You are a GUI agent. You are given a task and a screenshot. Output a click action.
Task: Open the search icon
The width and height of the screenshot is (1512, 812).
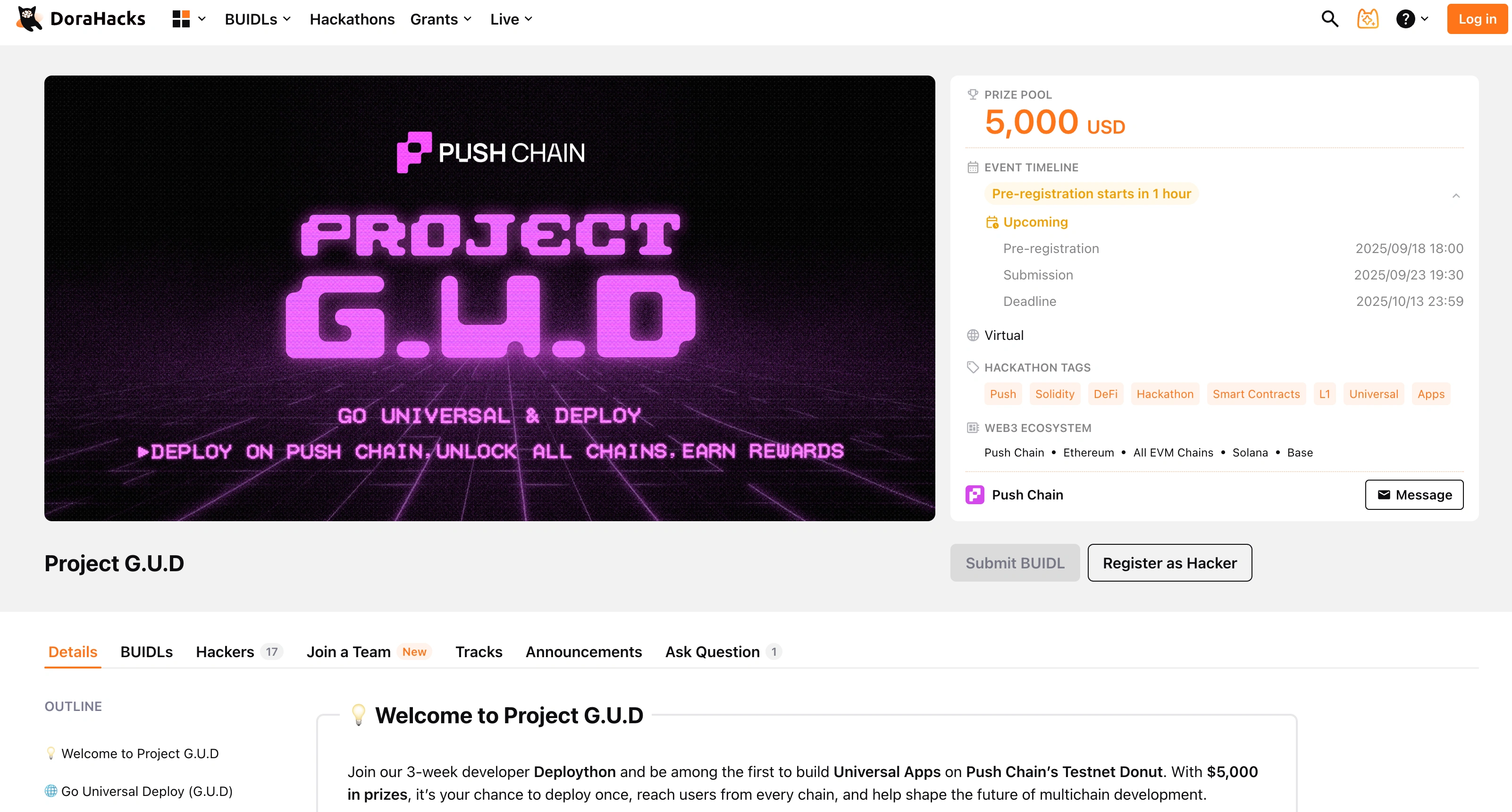pyautogui.click(x=1329, y=18)
